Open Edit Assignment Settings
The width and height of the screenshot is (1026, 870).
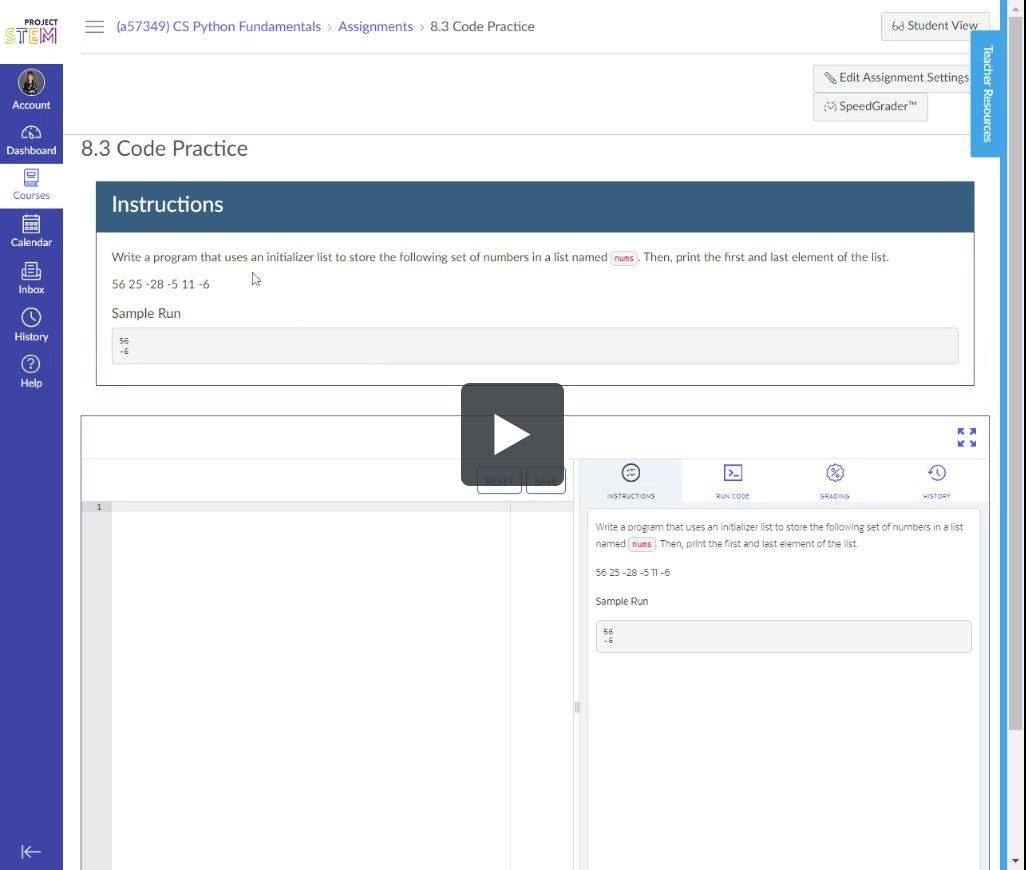(x=896, y=78)
